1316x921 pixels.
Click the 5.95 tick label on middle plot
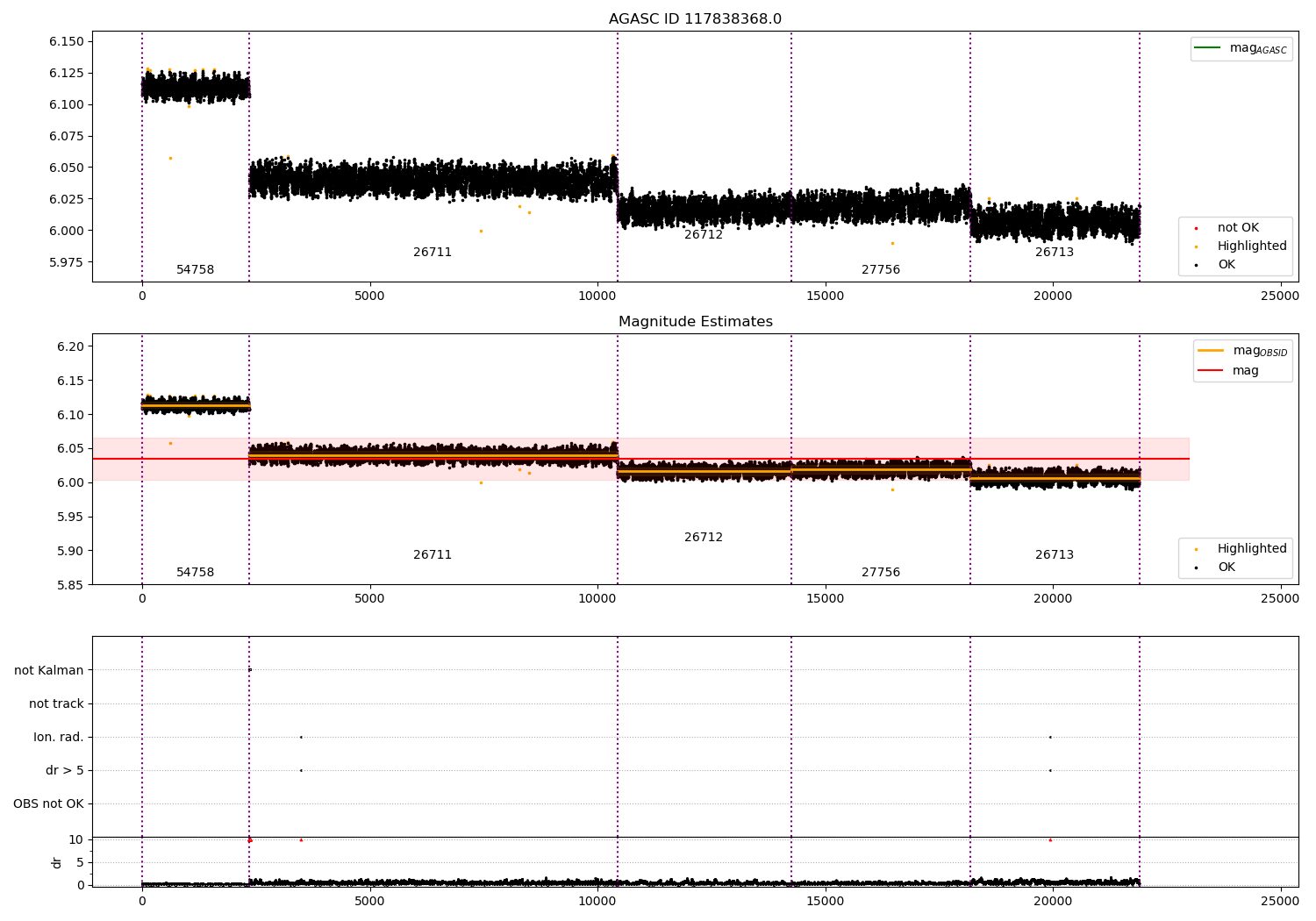(70, 518)
